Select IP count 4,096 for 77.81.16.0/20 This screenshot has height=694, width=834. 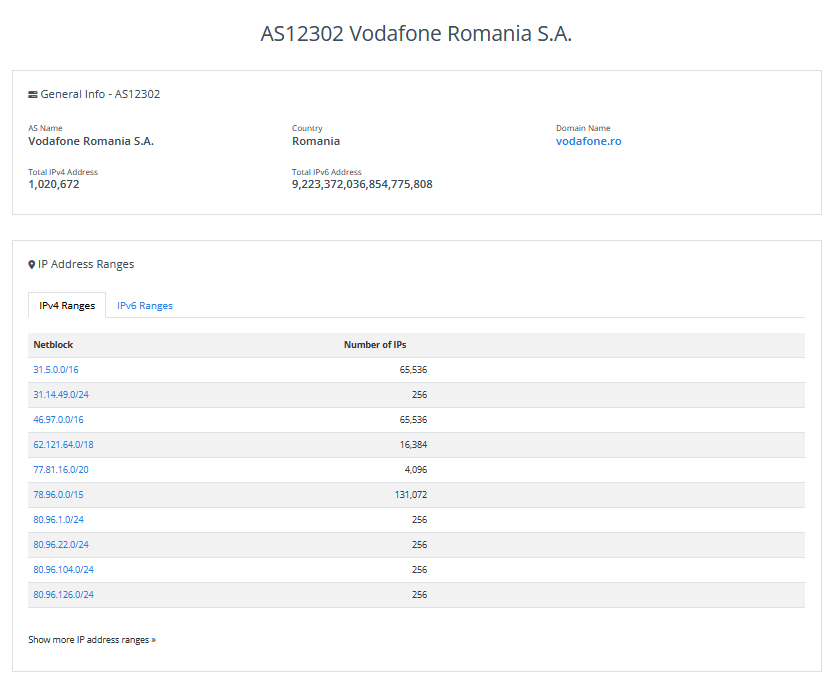416,470
